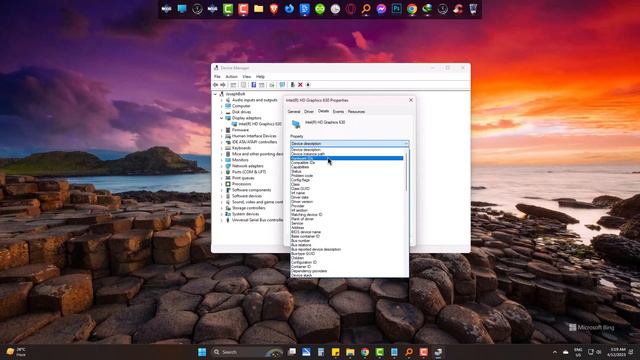The width and height of the screenshot is (640, 360).
Task: Select System devices tree item
Action: (x=245, y=214)
